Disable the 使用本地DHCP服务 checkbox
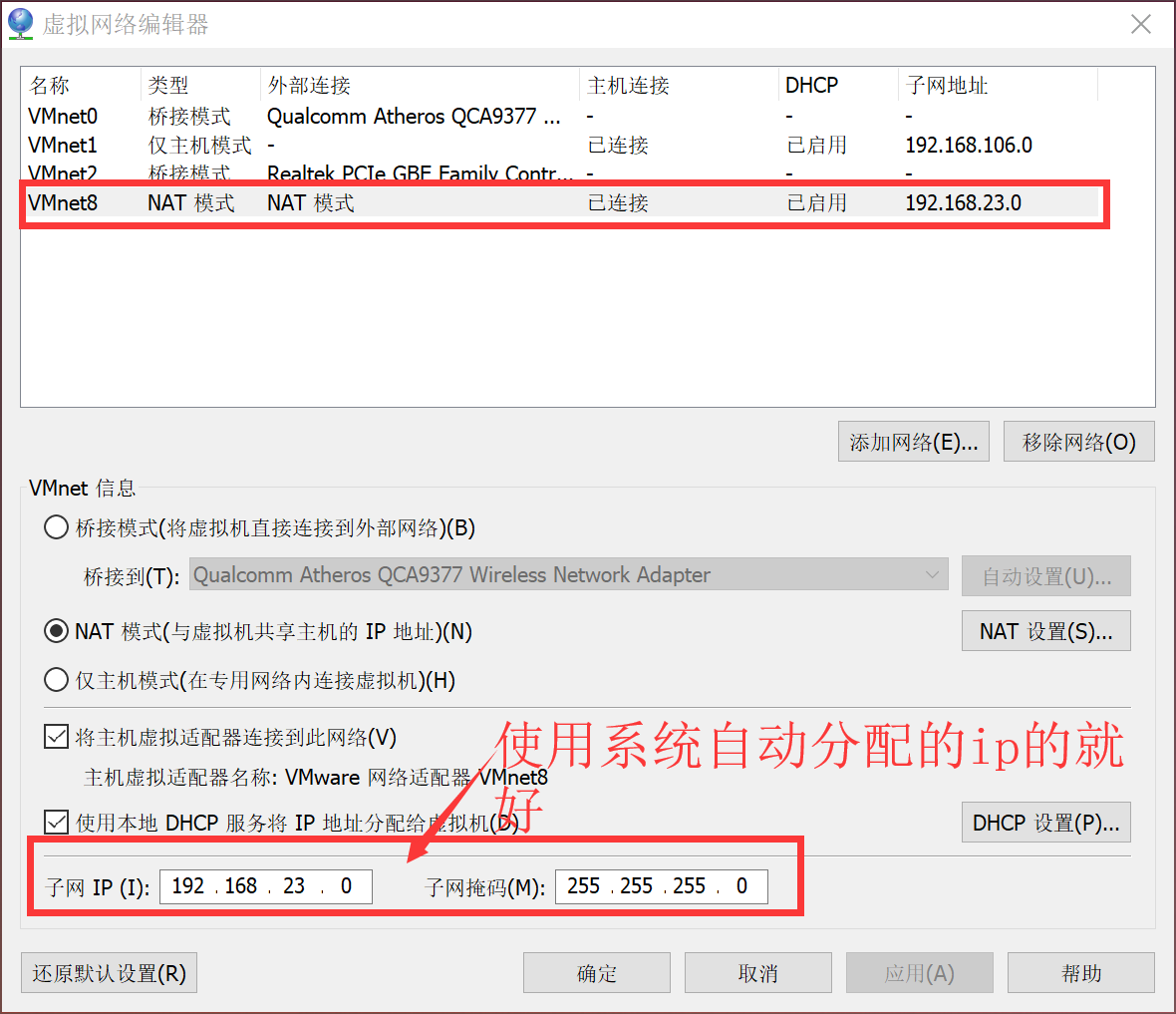 tap(56, 822)
